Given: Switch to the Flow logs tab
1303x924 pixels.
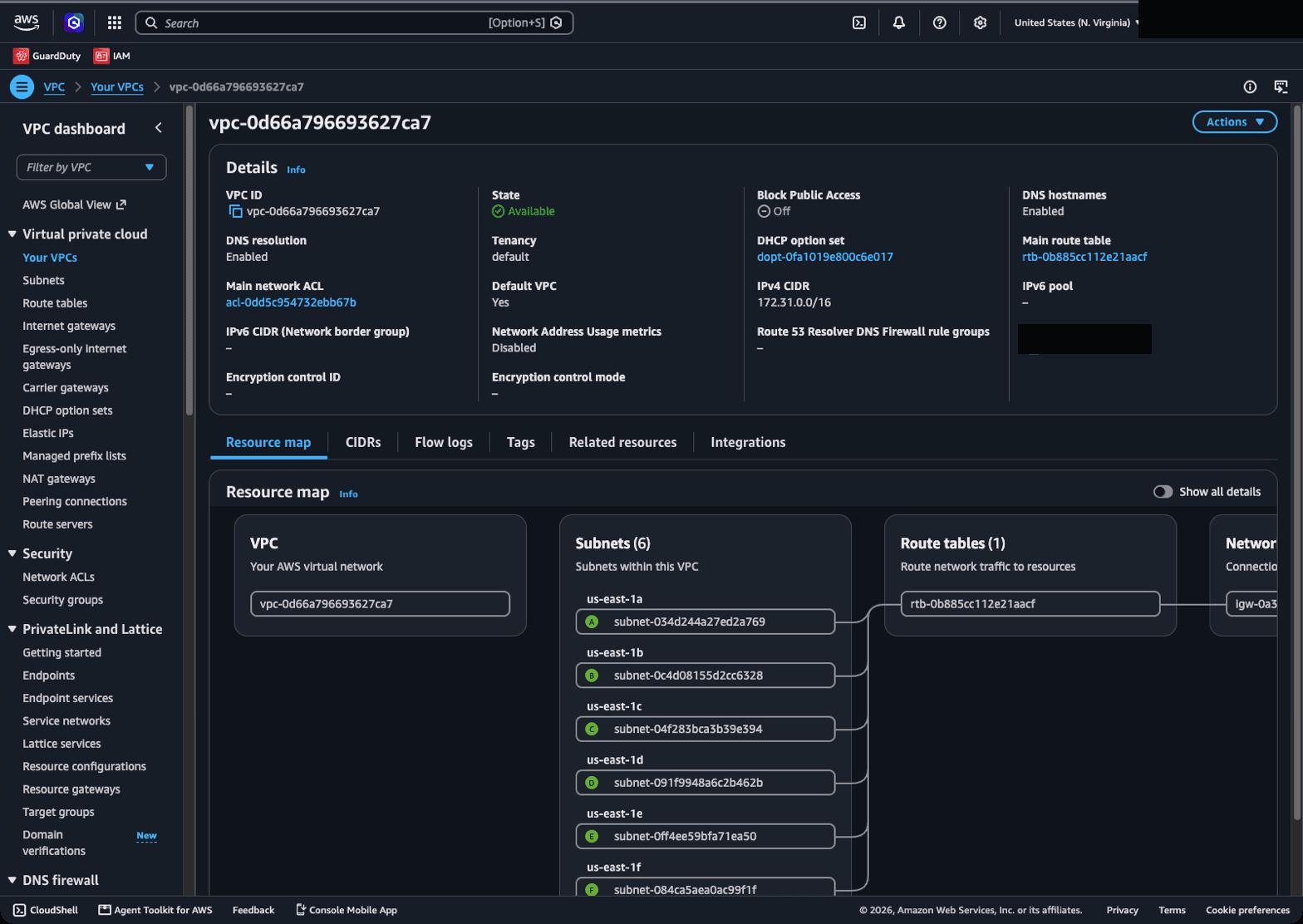Looking at the screenshot, I should pos(444,442).
